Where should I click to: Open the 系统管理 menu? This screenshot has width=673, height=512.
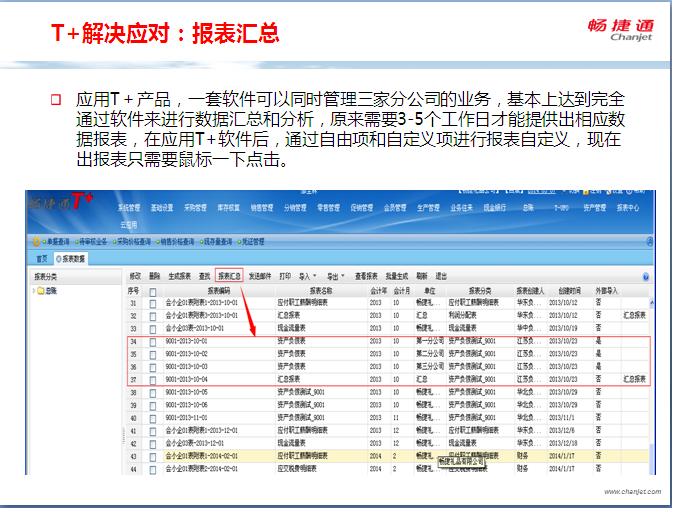[x=129, y=208]
